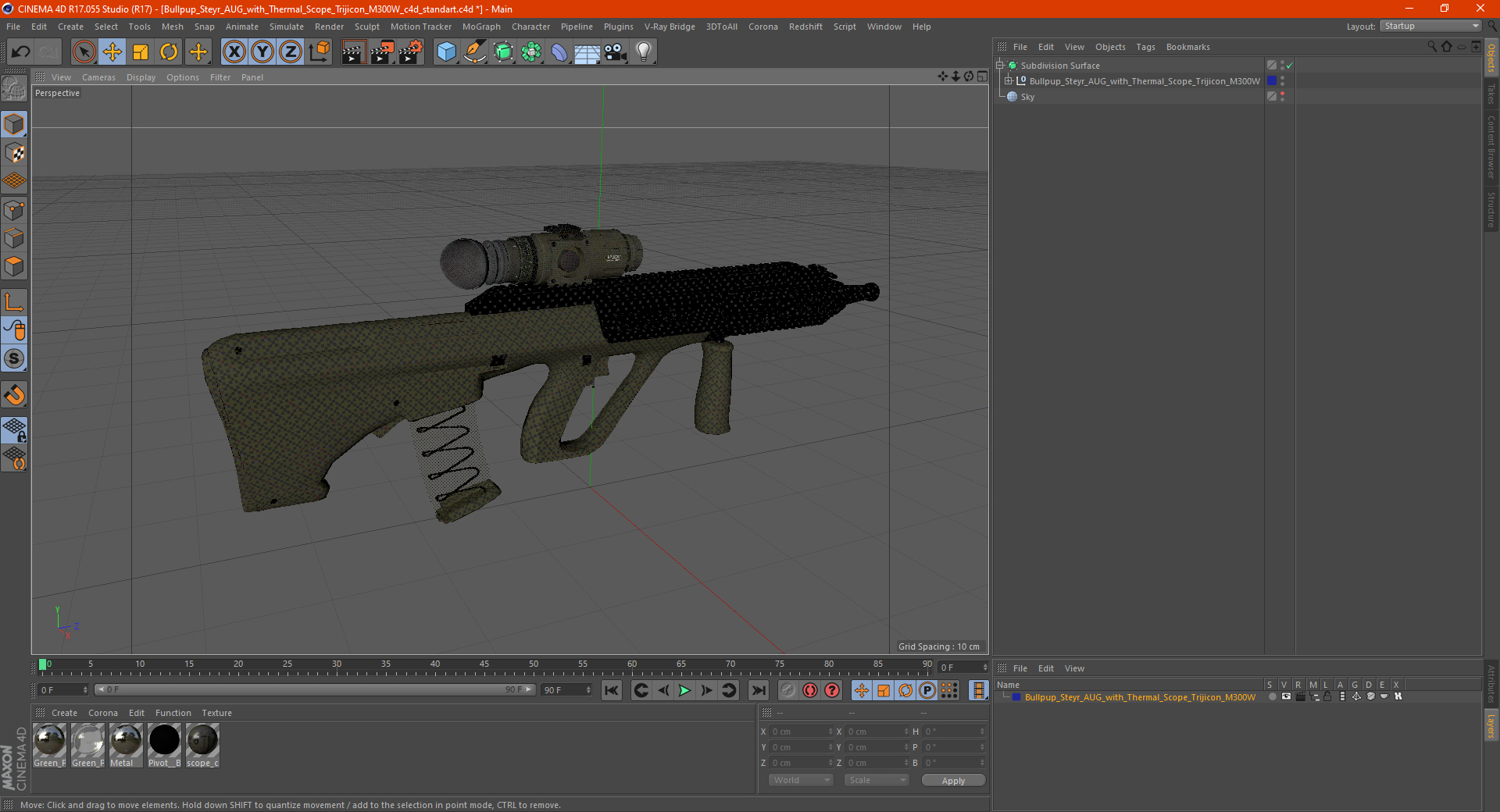This screenshot has height=812, width=1500.
Task: Activate the Move tool in toolbar
Action: pyautogui.click(x=112, y=52)
